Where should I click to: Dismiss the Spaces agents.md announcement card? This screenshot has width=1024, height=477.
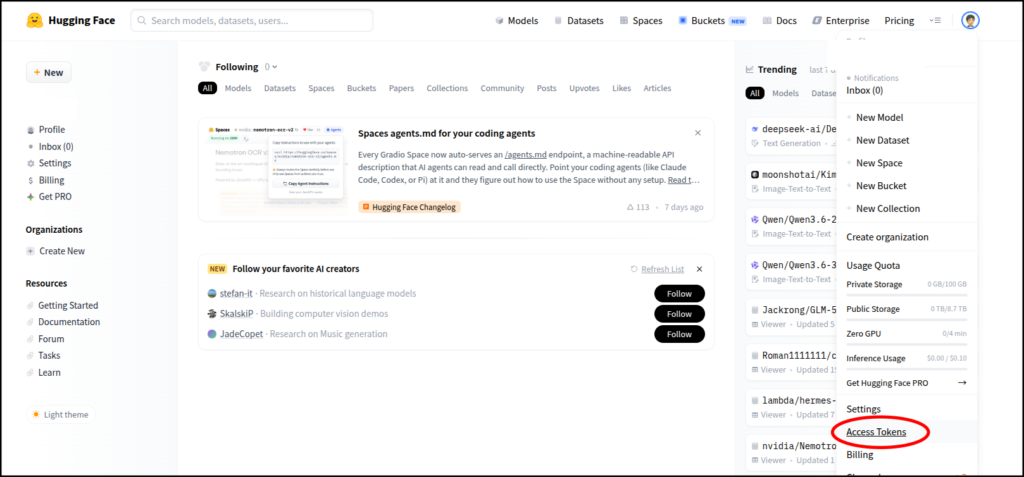698,133
